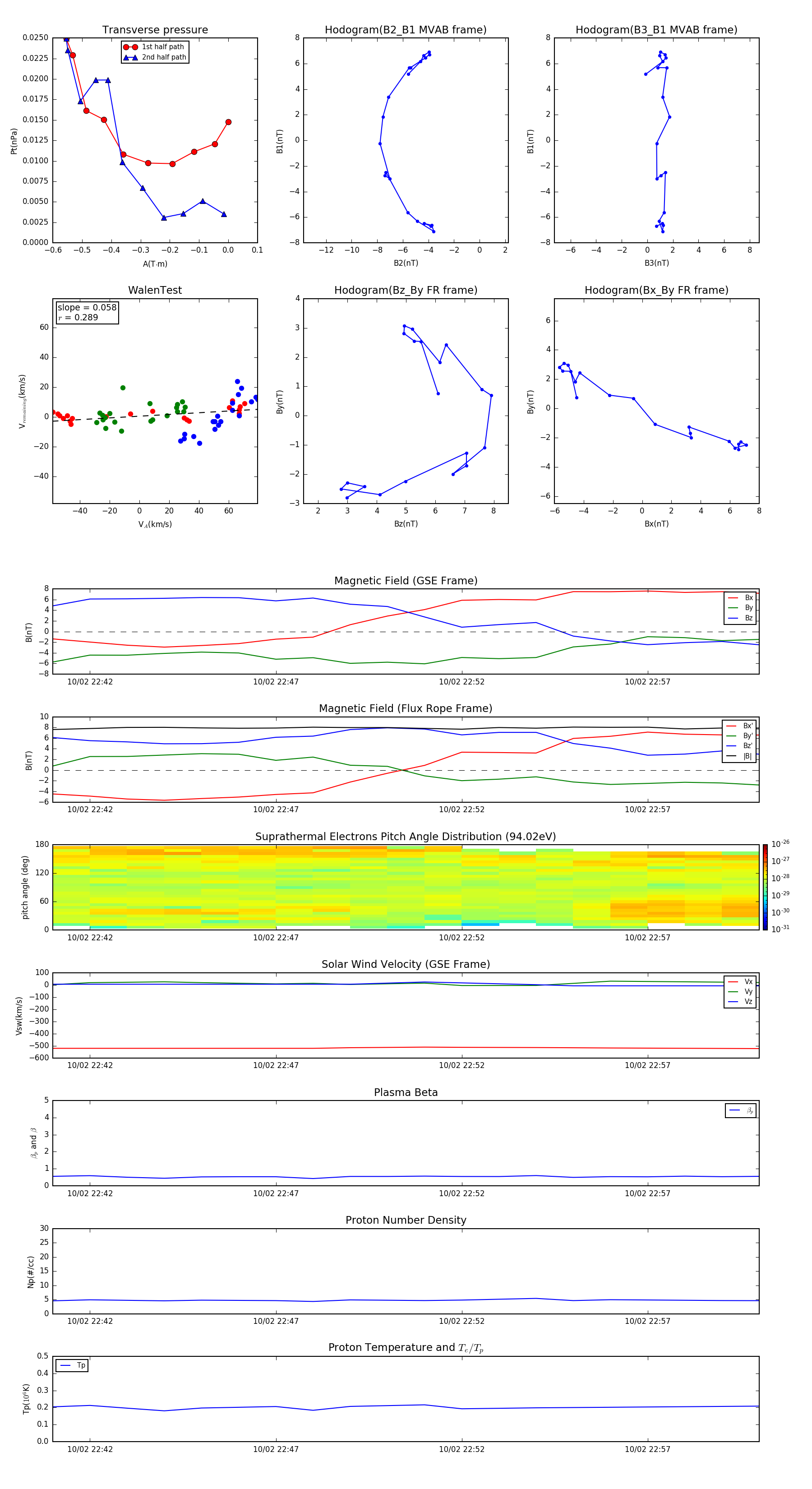812x1489 pixels.
Task: Click the 'Hodogram(B3_B1 MVAB frame)' title
Action: pos(656,29)
